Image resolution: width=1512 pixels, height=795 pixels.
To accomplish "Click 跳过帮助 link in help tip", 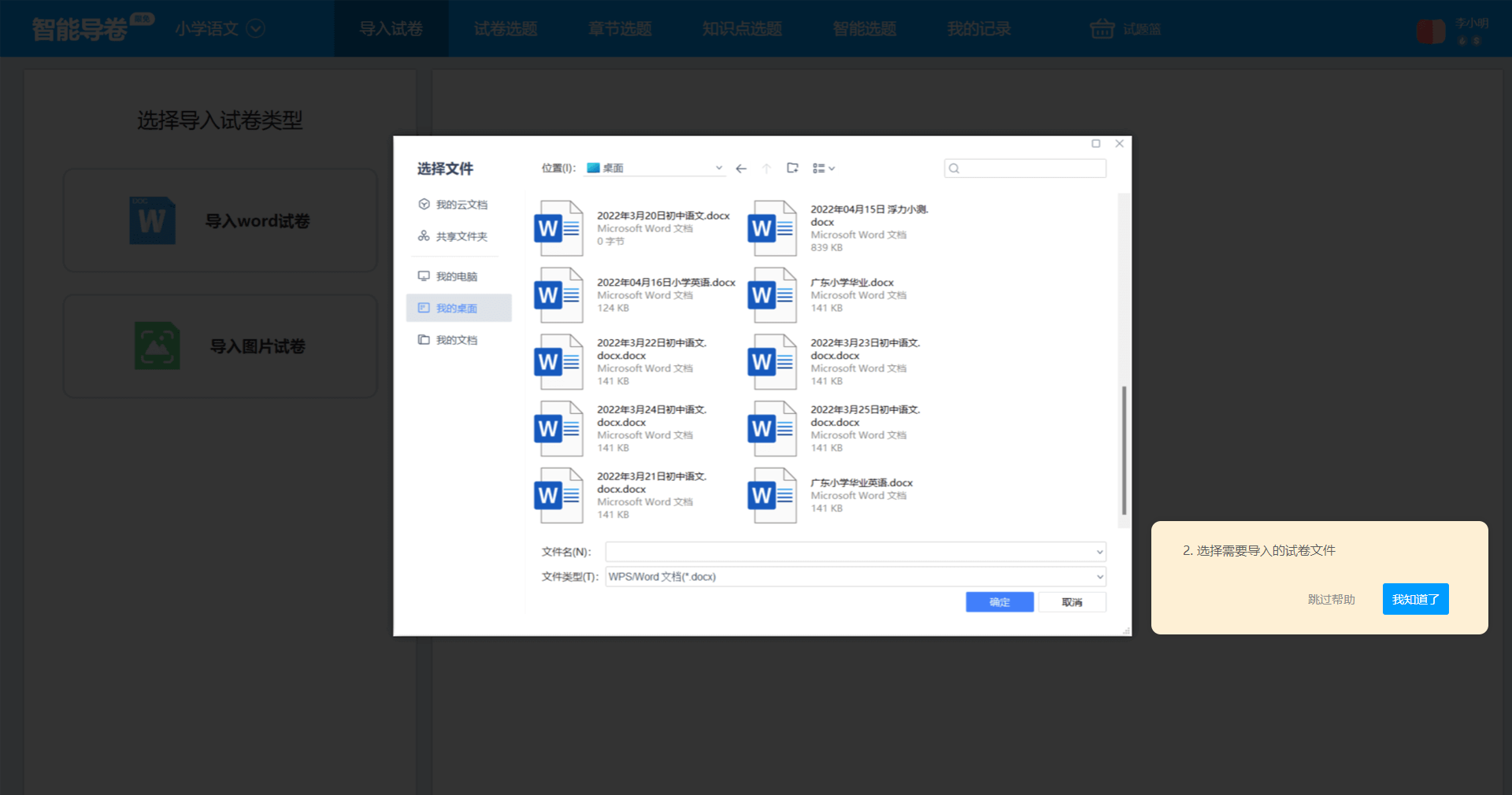I will 1331,600.
